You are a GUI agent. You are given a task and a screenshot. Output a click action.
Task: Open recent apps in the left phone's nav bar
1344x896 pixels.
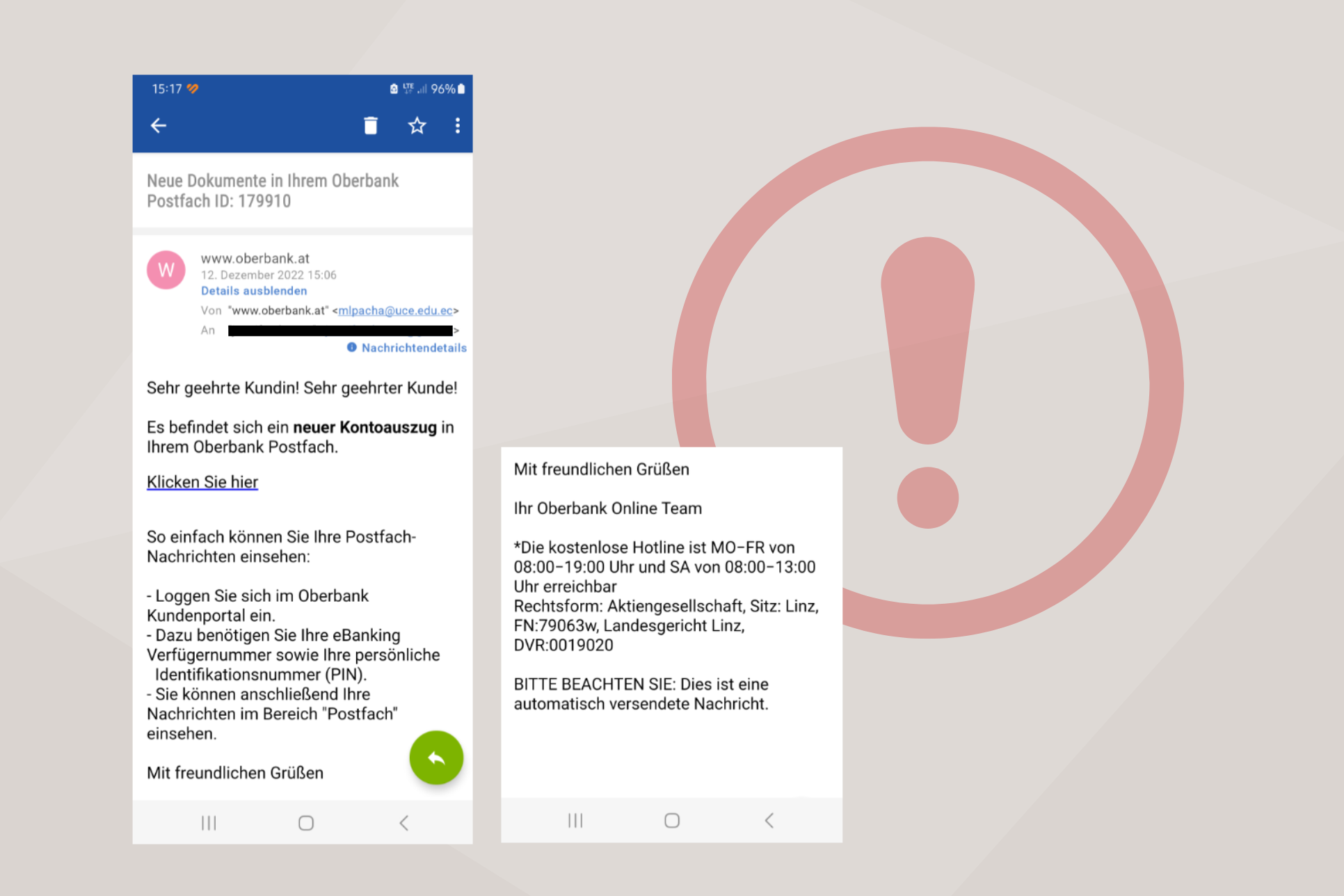209,823
